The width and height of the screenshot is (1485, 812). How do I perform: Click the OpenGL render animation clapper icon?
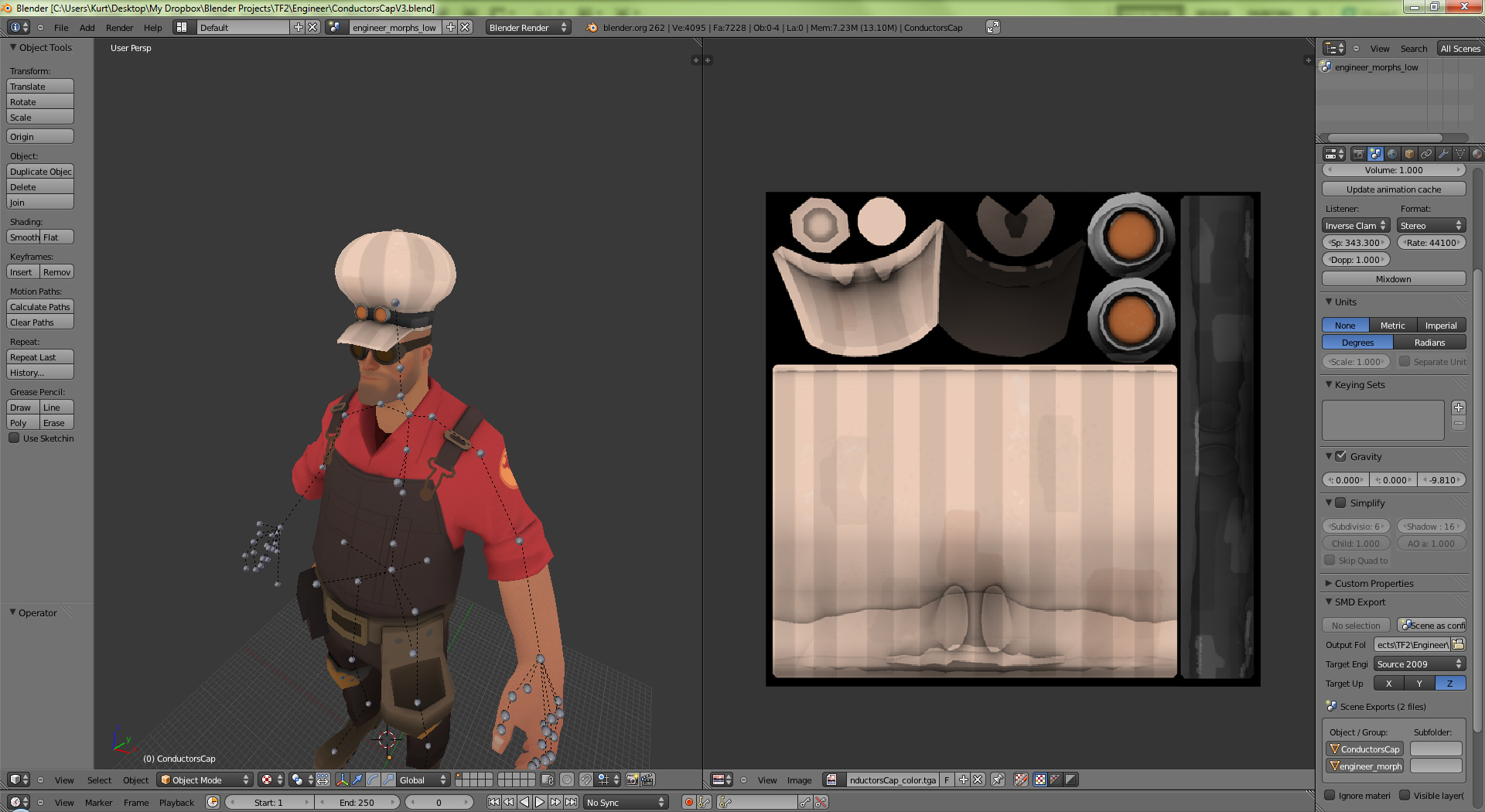648,780
